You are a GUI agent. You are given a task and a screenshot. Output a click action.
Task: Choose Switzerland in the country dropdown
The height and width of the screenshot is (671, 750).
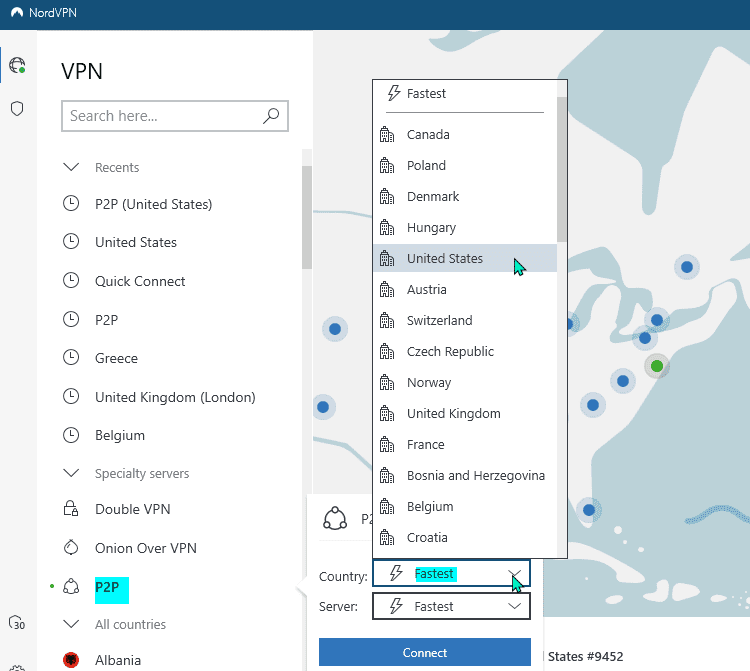[465, 320]
